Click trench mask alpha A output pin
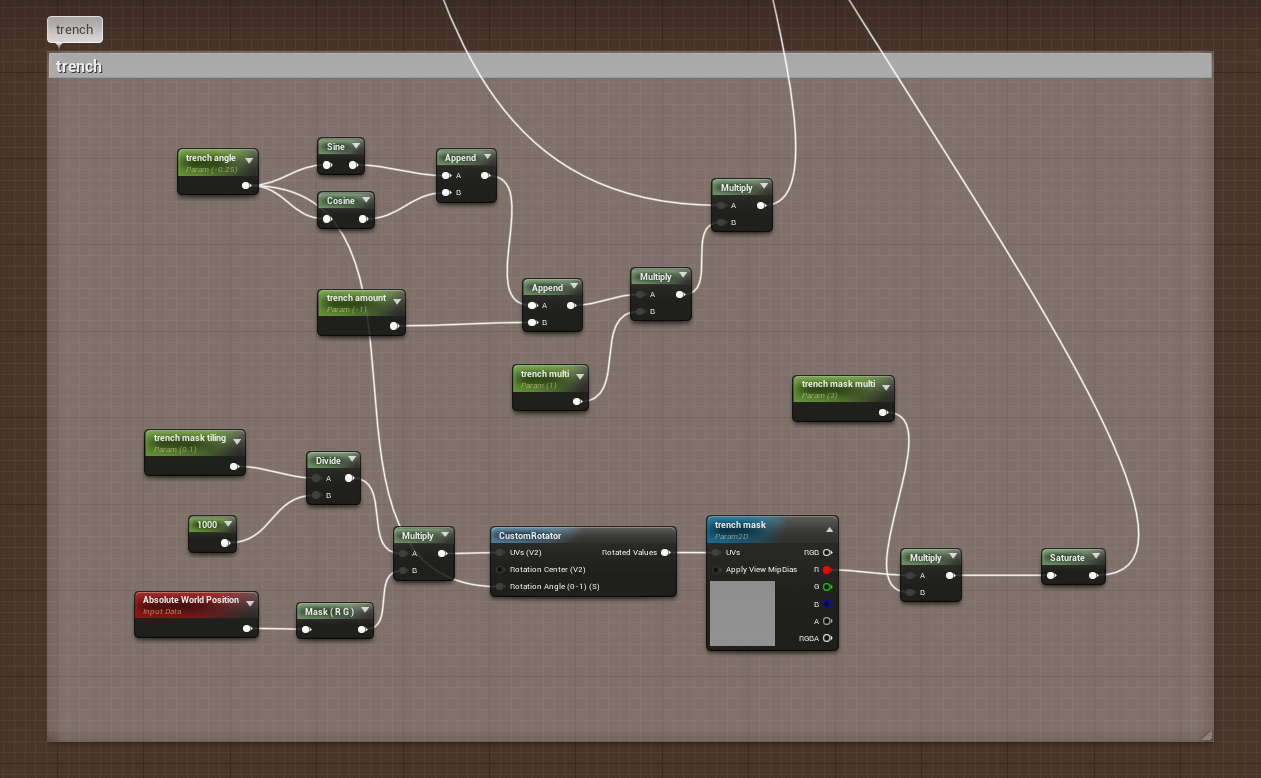Screen dimensions: 1261x778 [x=827, y=621]
